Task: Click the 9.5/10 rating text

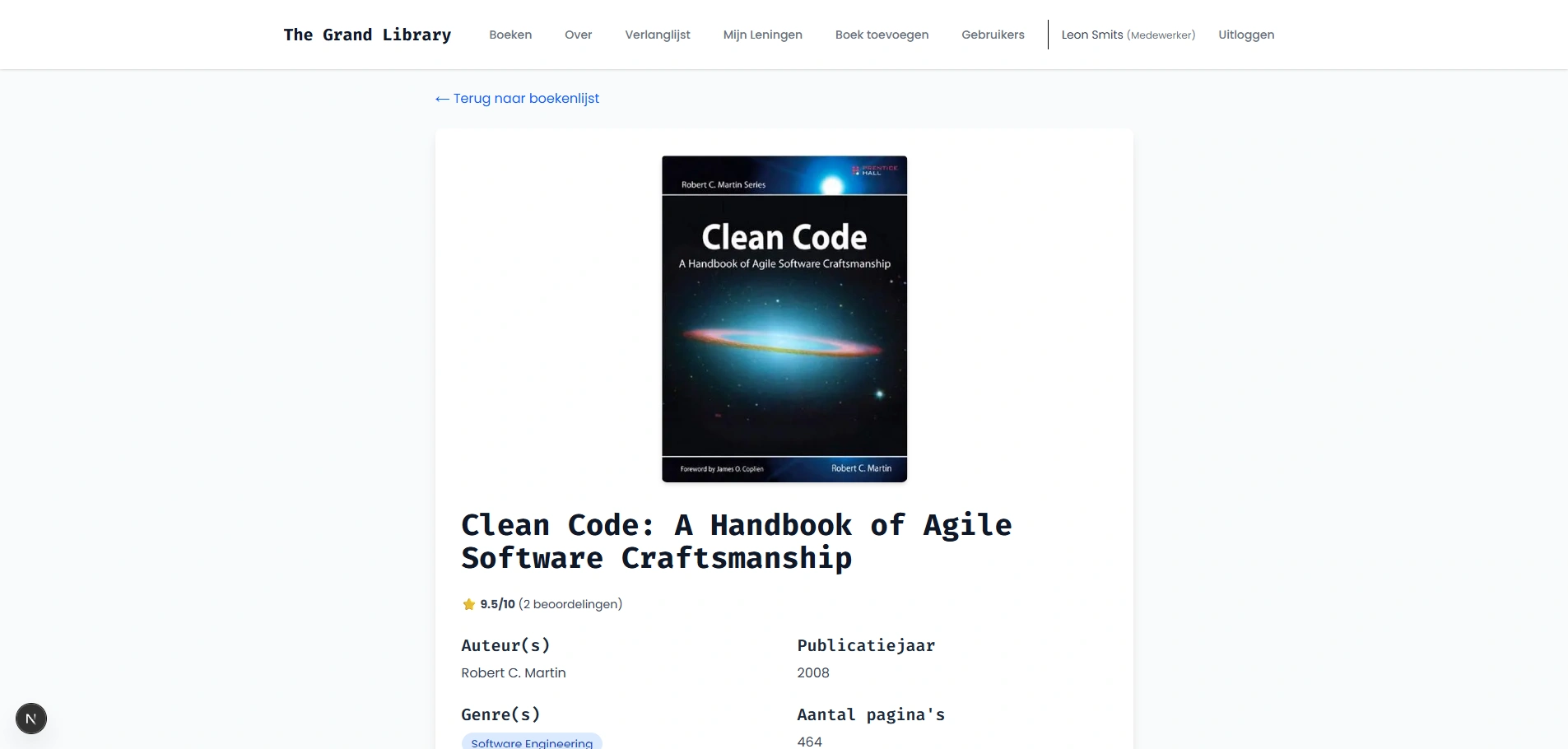Action: pos(497,604)
